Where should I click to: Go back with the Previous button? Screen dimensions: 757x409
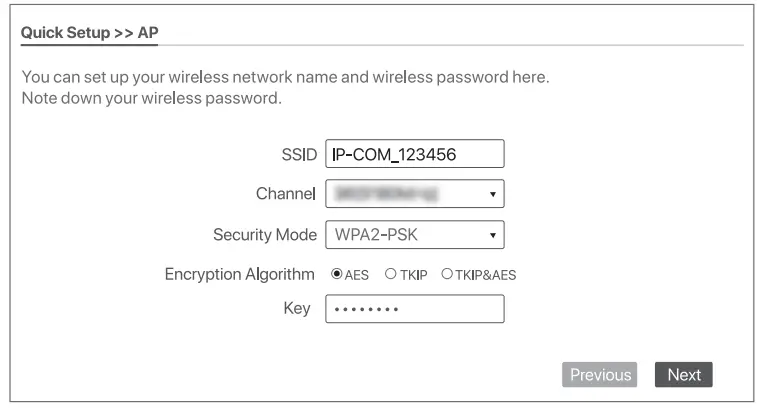(601, 375)
